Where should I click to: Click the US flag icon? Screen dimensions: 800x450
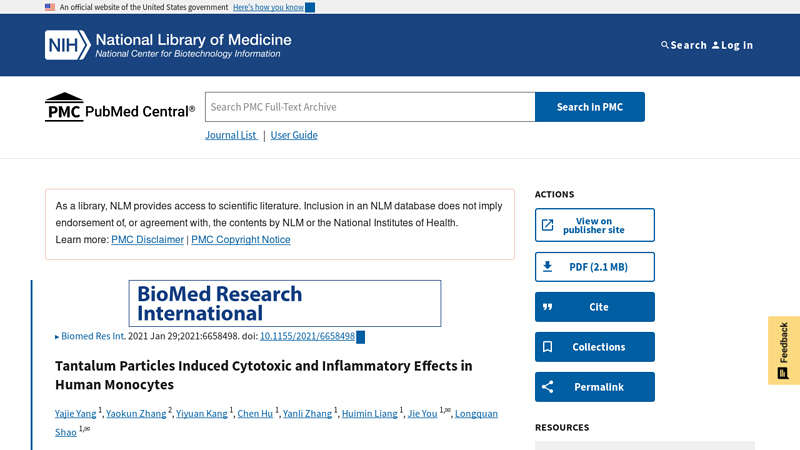tap(49, 7)
